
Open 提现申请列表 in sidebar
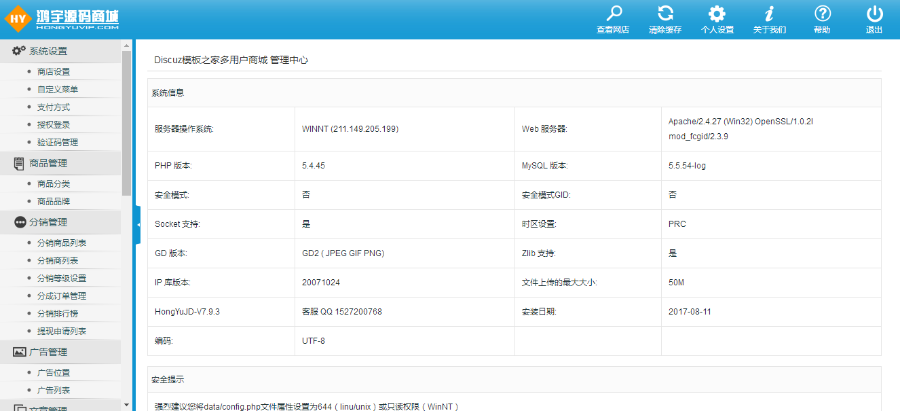click(61, 331)
